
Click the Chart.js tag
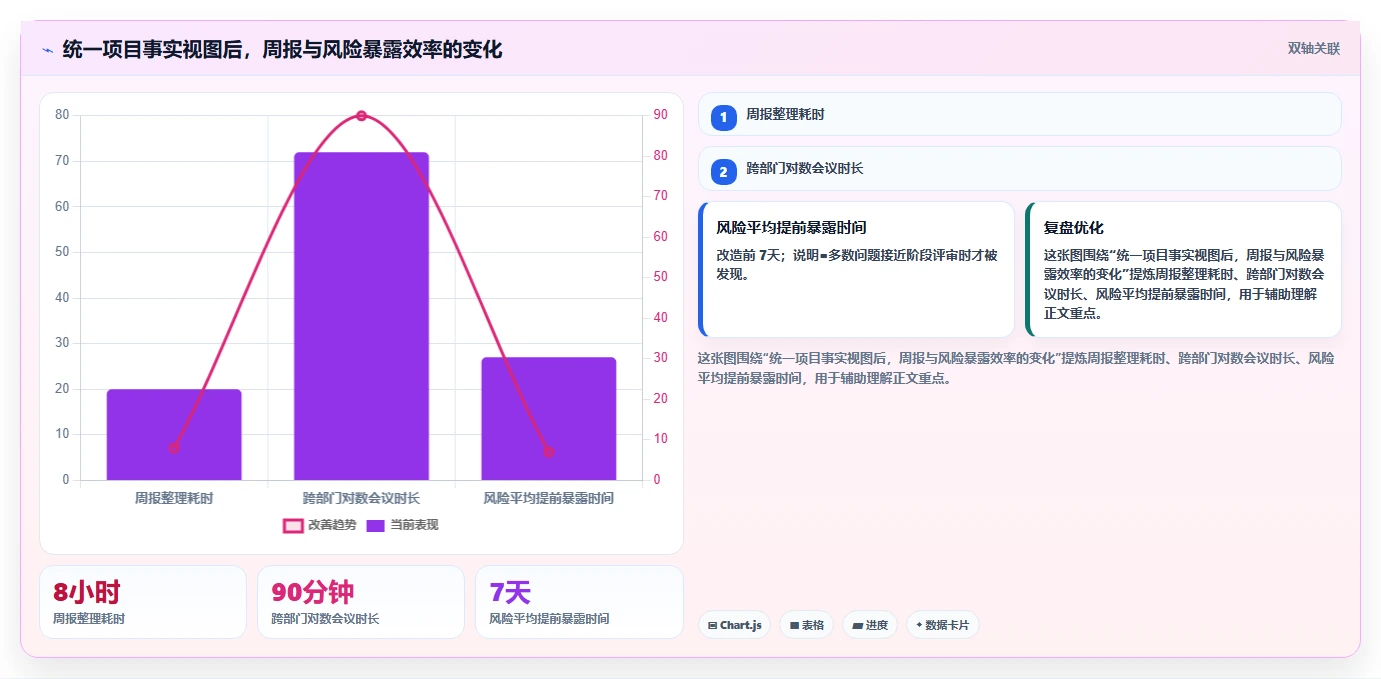click(734, 625)
